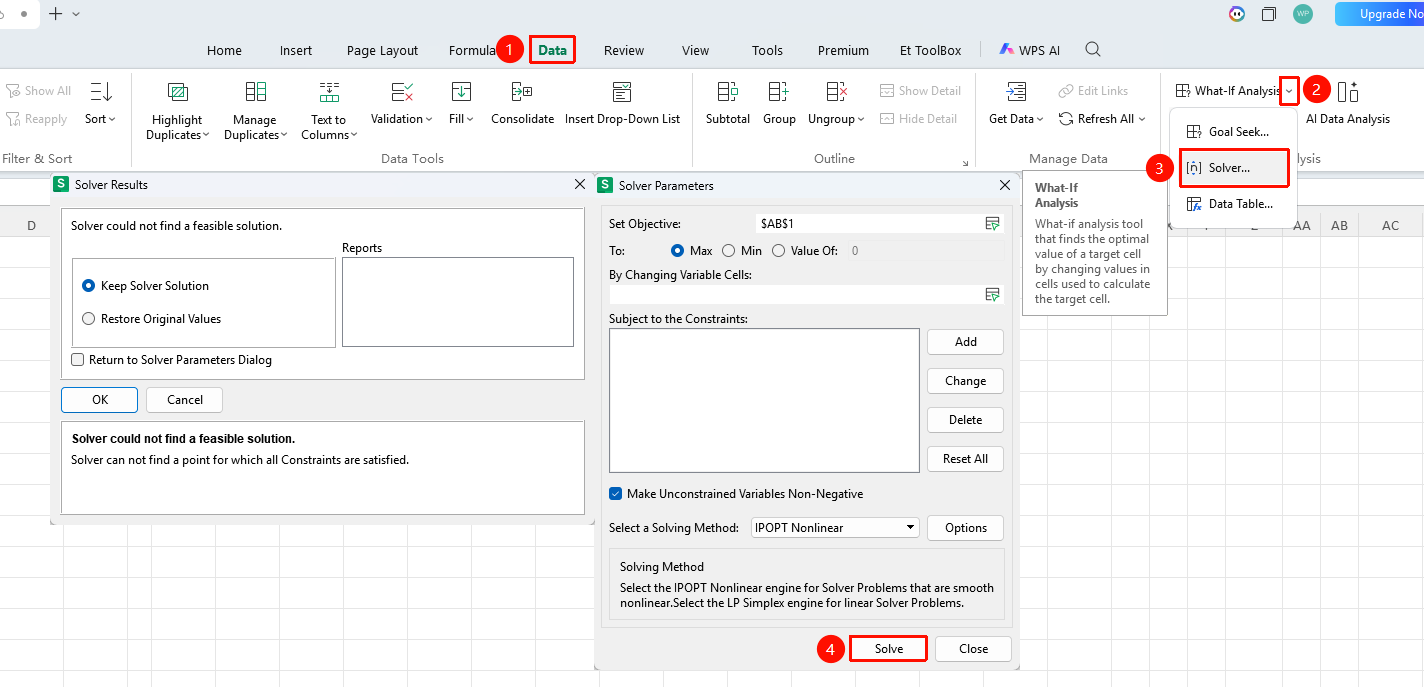Choose Keep Solver Solution option
This screenshot has height=687, width=1424.
pyautogui.click(x=90, y=286)
